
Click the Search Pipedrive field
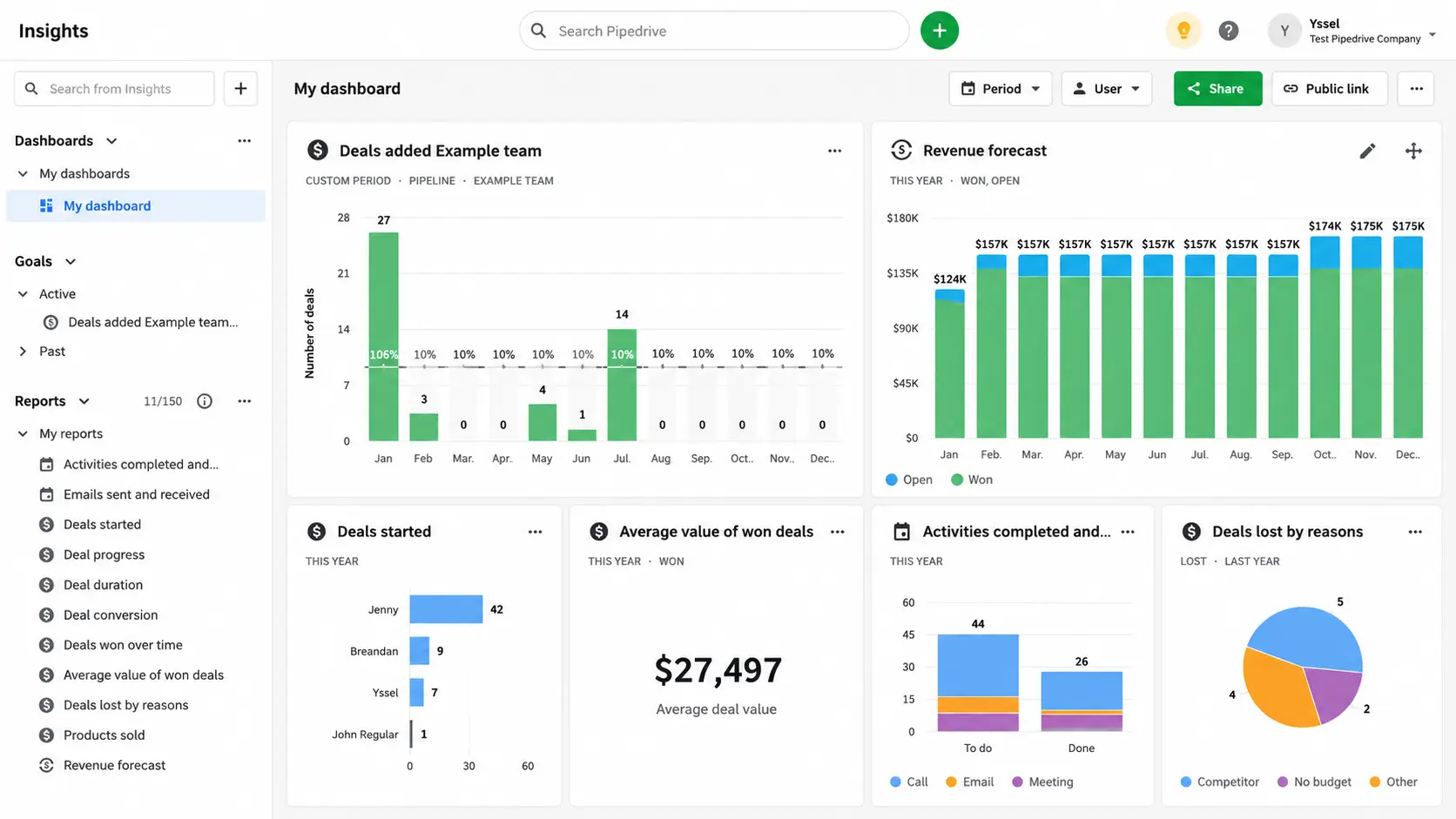click(x=714, y=30)
